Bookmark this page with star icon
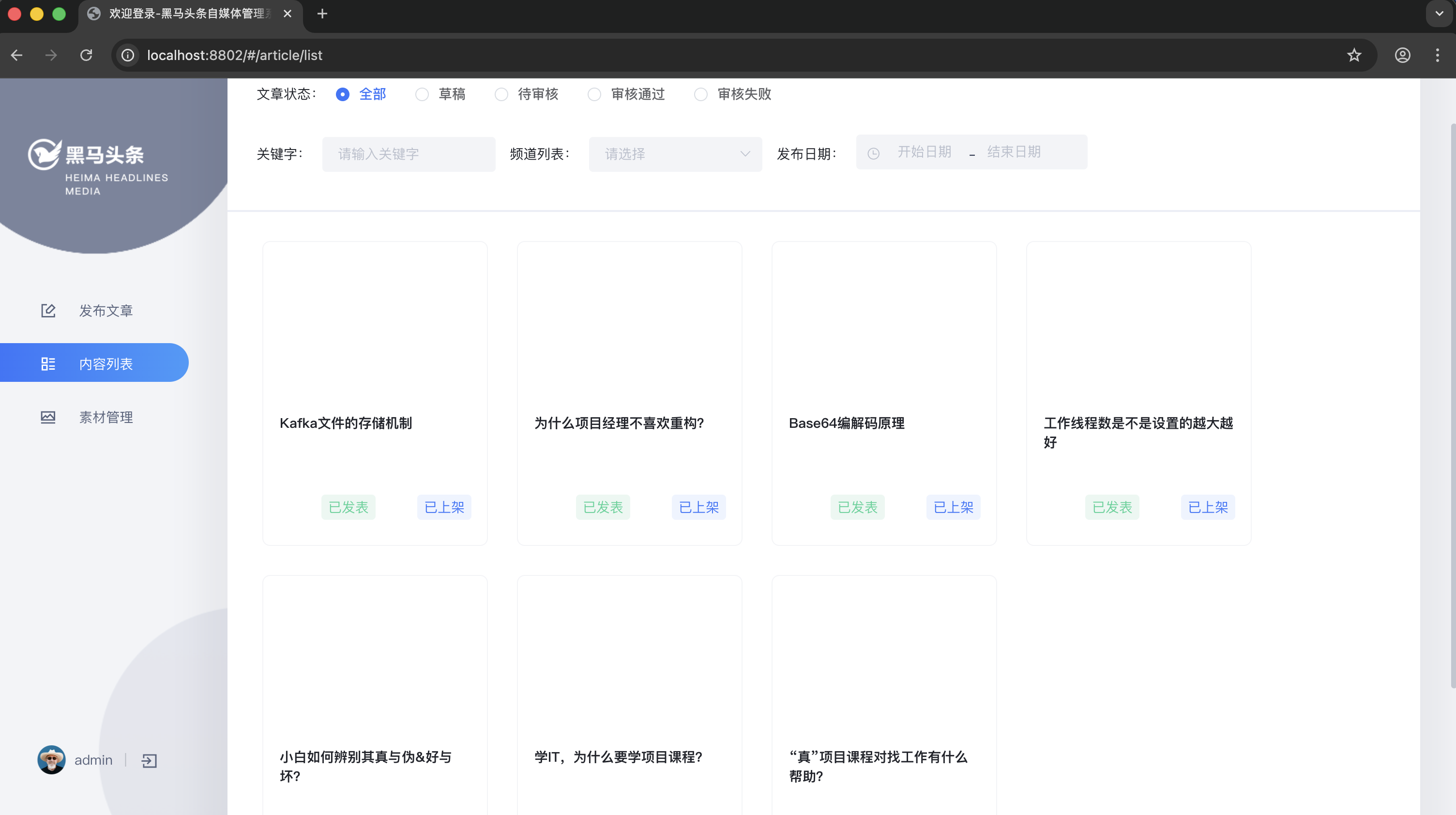The width and height of the screenshot is (1456, 815). point(1354,55)
